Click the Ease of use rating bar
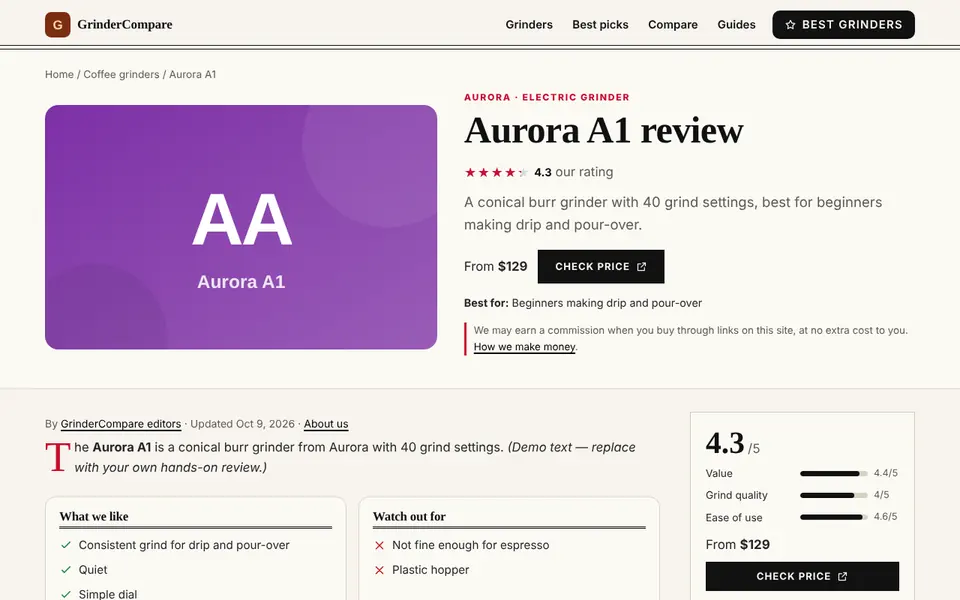 coord(833,517)
